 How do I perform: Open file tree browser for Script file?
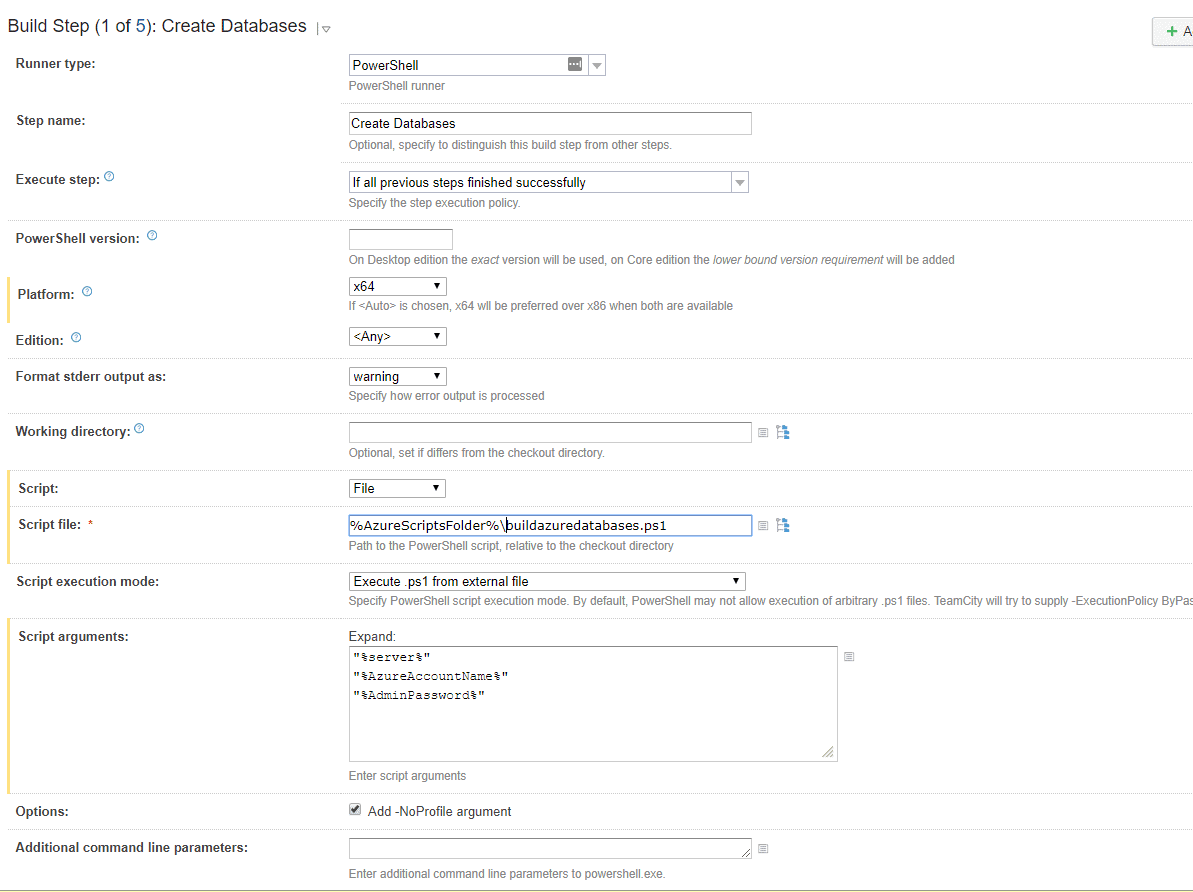click(x=782, y=525)
